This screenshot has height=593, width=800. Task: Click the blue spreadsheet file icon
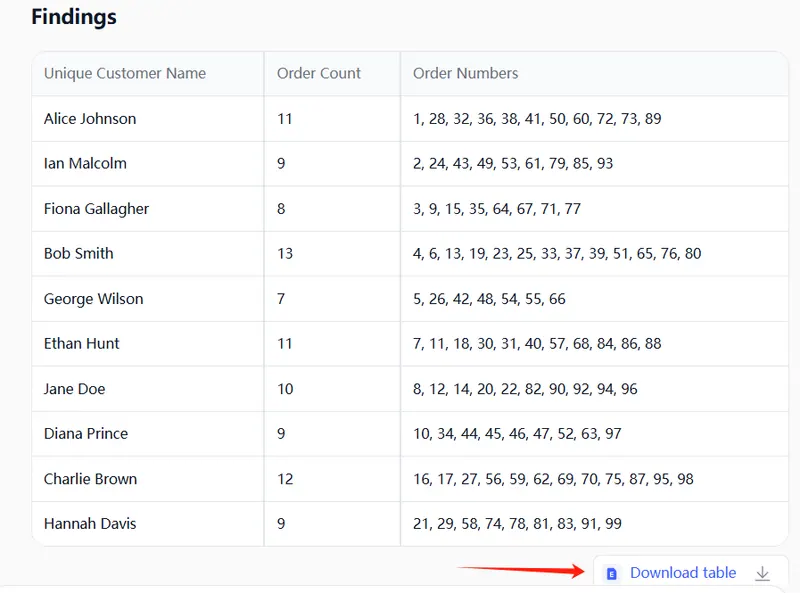pyautogui.click(x=612, y=573)
